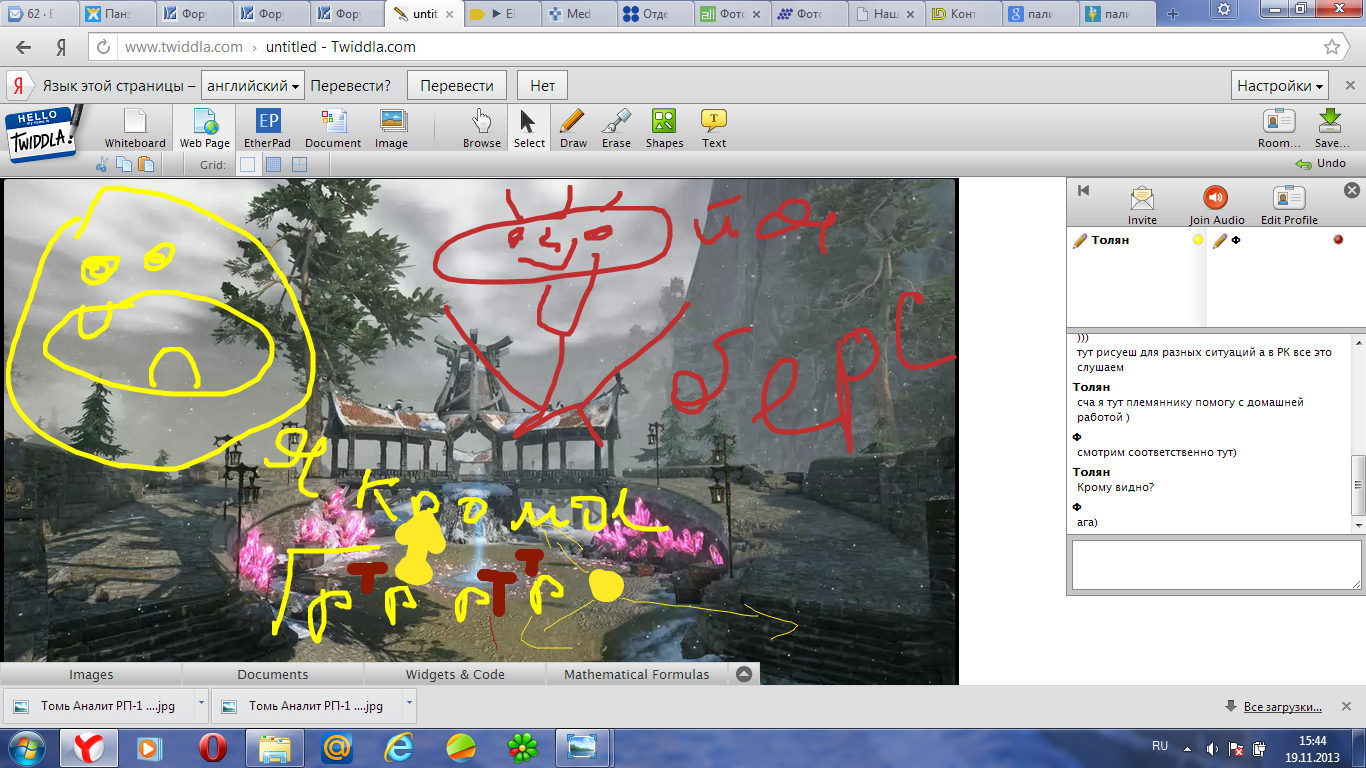Click the chat scrollbar thumb

(x=1358, y=484)
